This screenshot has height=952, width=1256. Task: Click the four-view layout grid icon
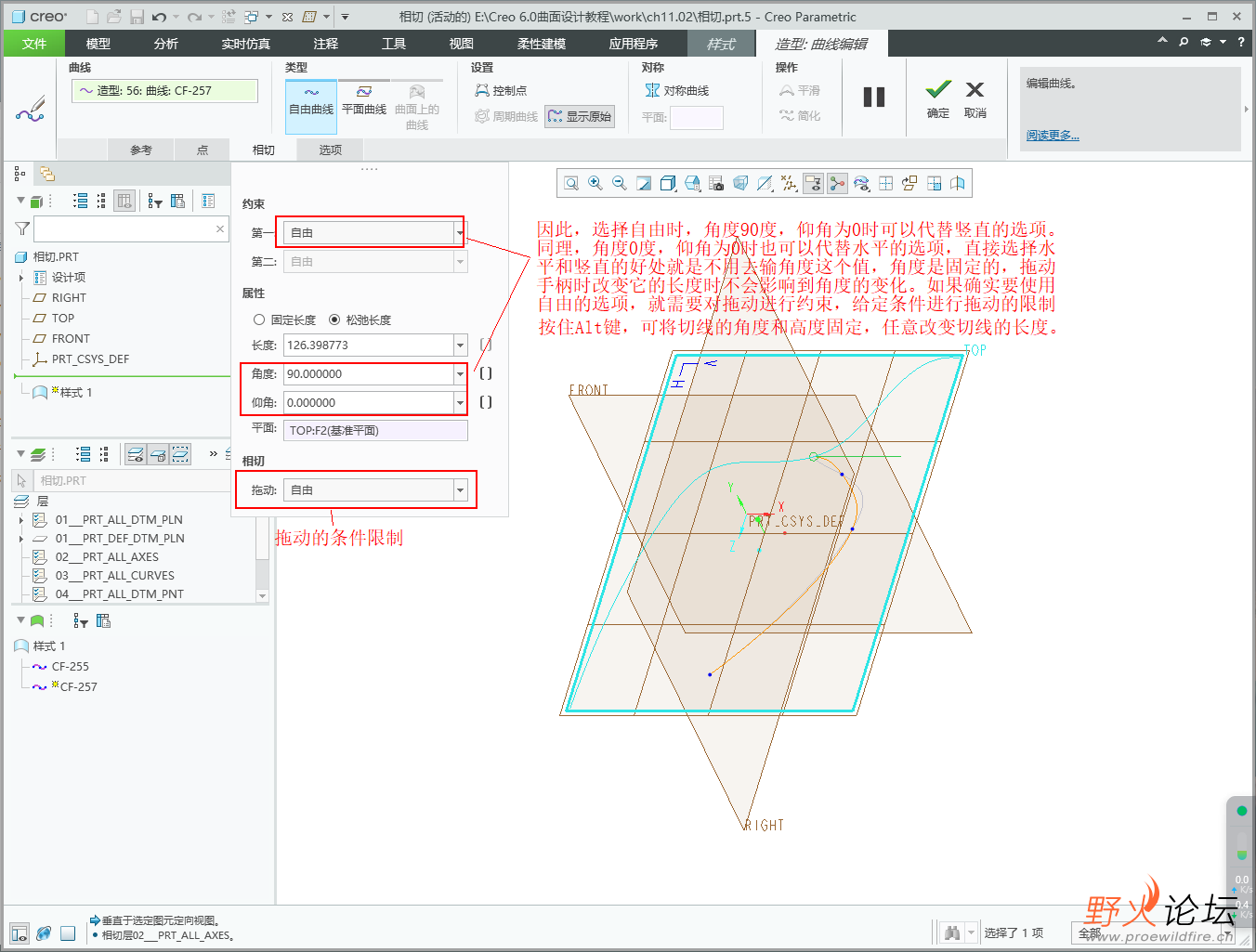(x=885, y=184)
